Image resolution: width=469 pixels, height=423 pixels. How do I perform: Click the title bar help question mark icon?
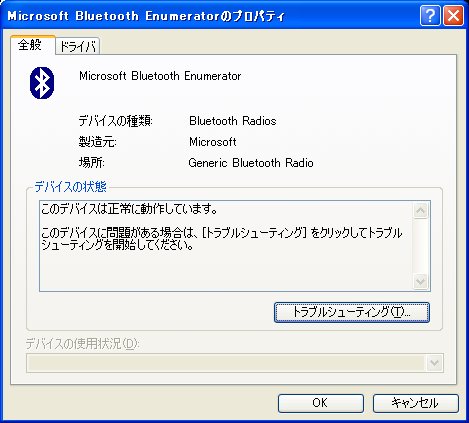click(x=430, y=15)
